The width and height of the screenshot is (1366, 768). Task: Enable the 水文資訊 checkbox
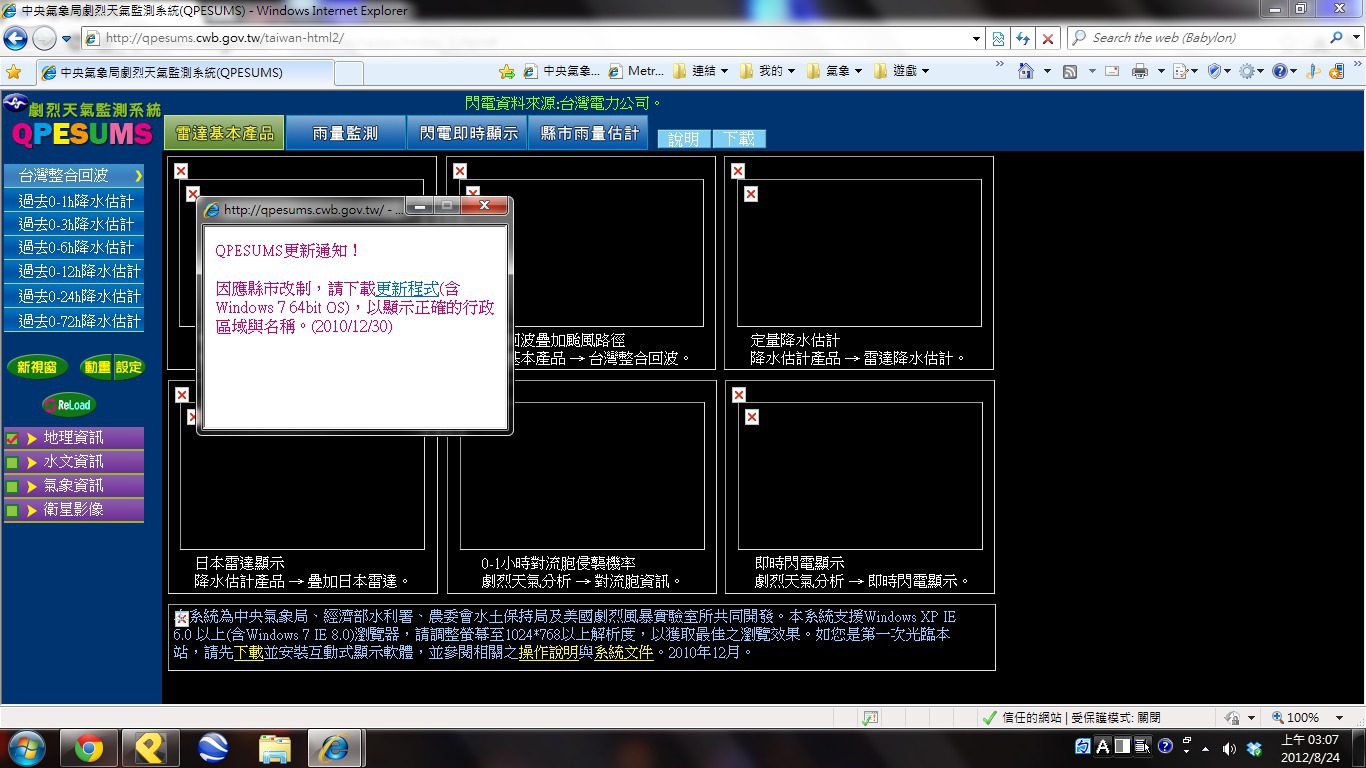point(12,462)
